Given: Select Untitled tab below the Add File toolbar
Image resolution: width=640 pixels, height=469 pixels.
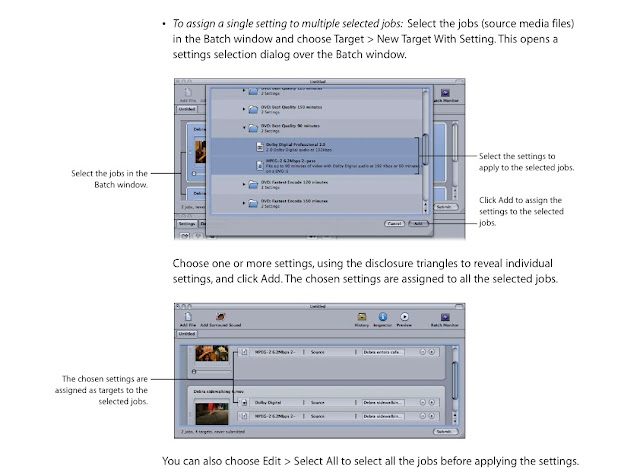Looking at the screenshot, I should coord(187,334).
